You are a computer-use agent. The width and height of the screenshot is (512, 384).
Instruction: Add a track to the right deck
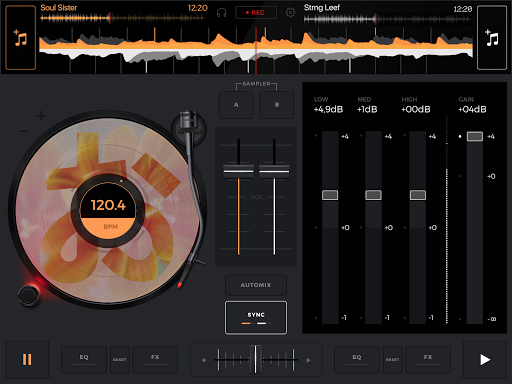pos(492,37)
